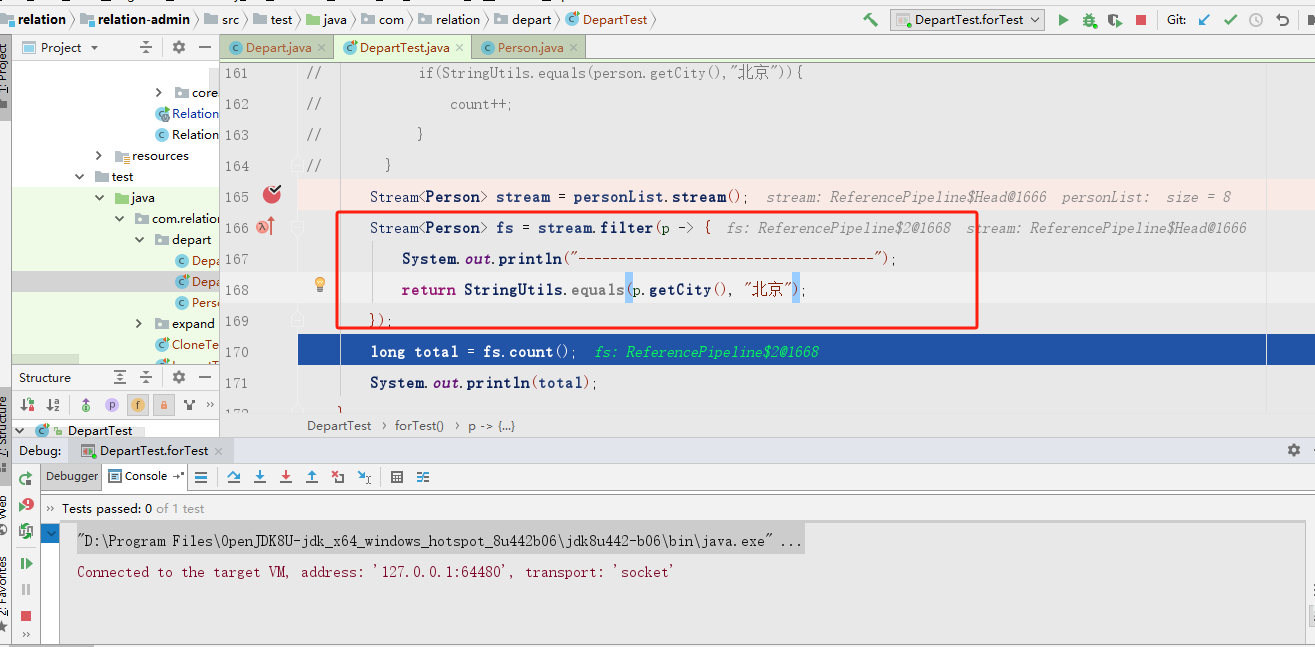Toggle sort by visibility in Structure
1315x647 pixels.
click(28, 405)
